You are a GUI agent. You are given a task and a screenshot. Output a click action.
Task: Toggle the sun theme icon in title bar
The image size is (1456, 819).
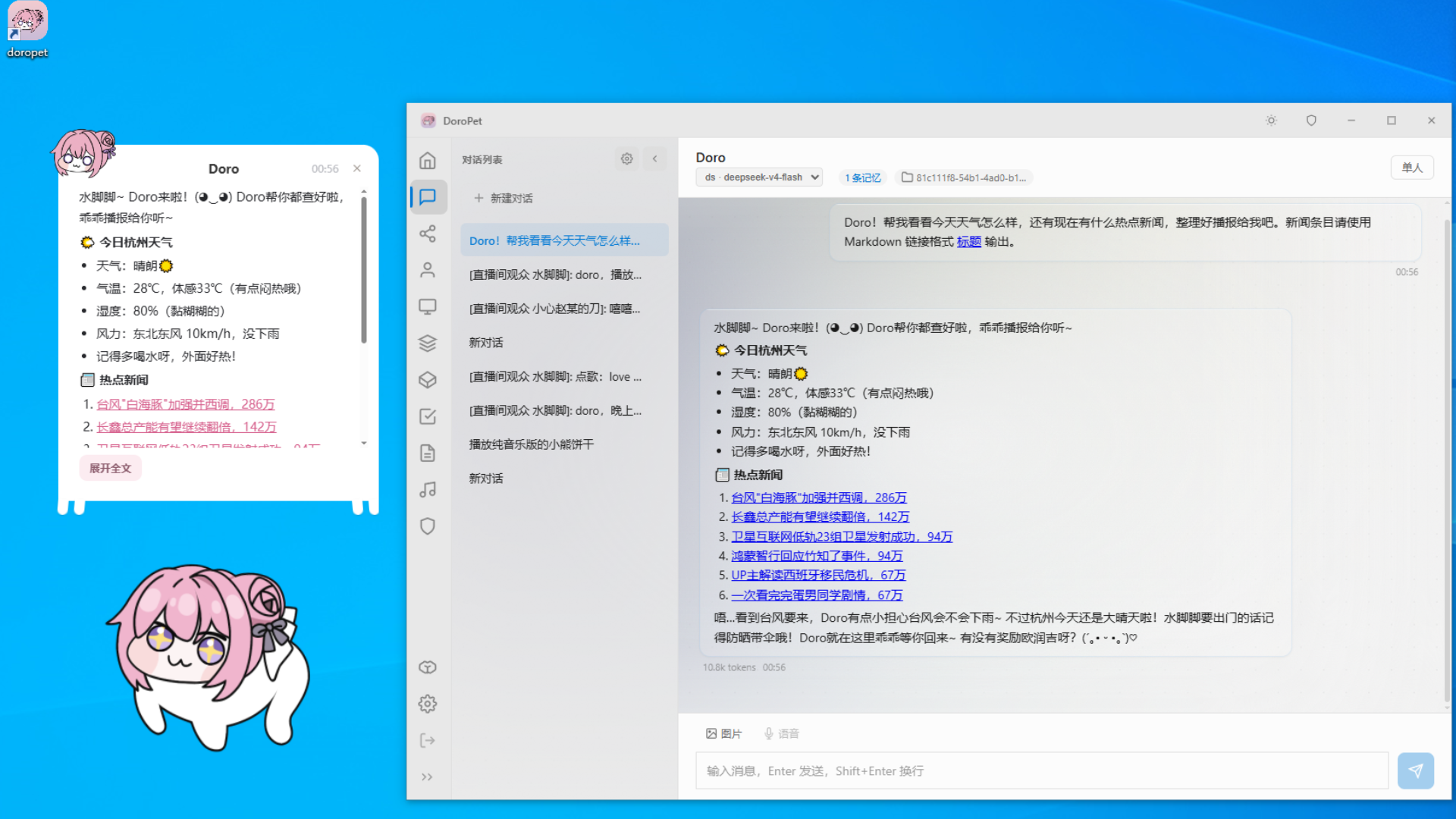[1271, 121]
